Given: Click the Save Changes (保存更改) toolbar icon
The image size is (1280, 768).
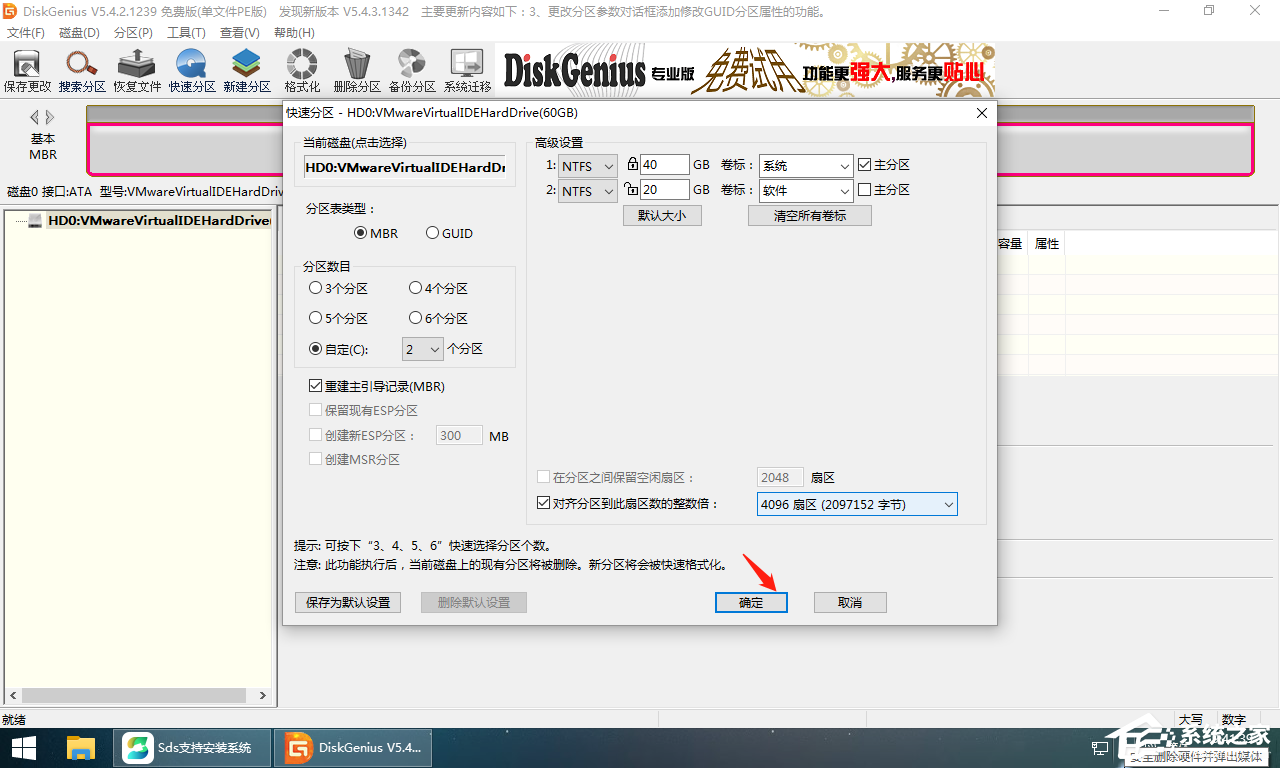Looking at the screenshot, I should tap(27, 71).
